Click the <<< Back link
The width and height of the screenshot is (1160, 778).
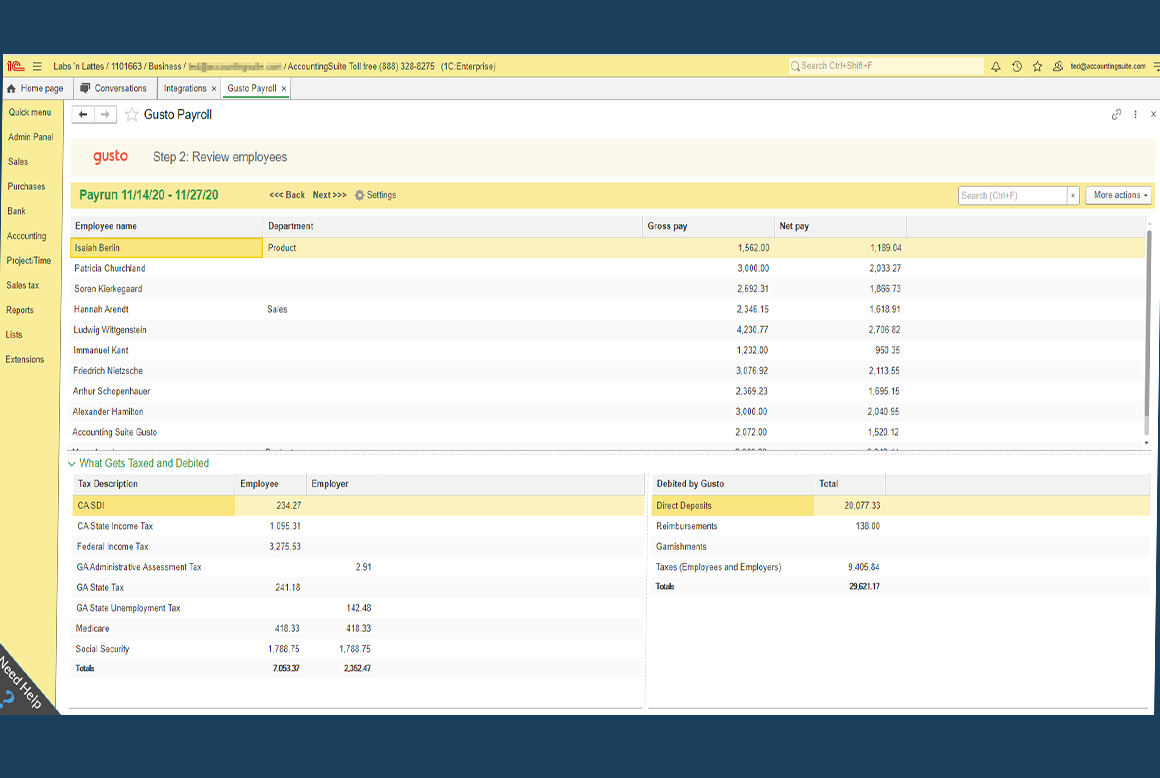click(287, 195)
